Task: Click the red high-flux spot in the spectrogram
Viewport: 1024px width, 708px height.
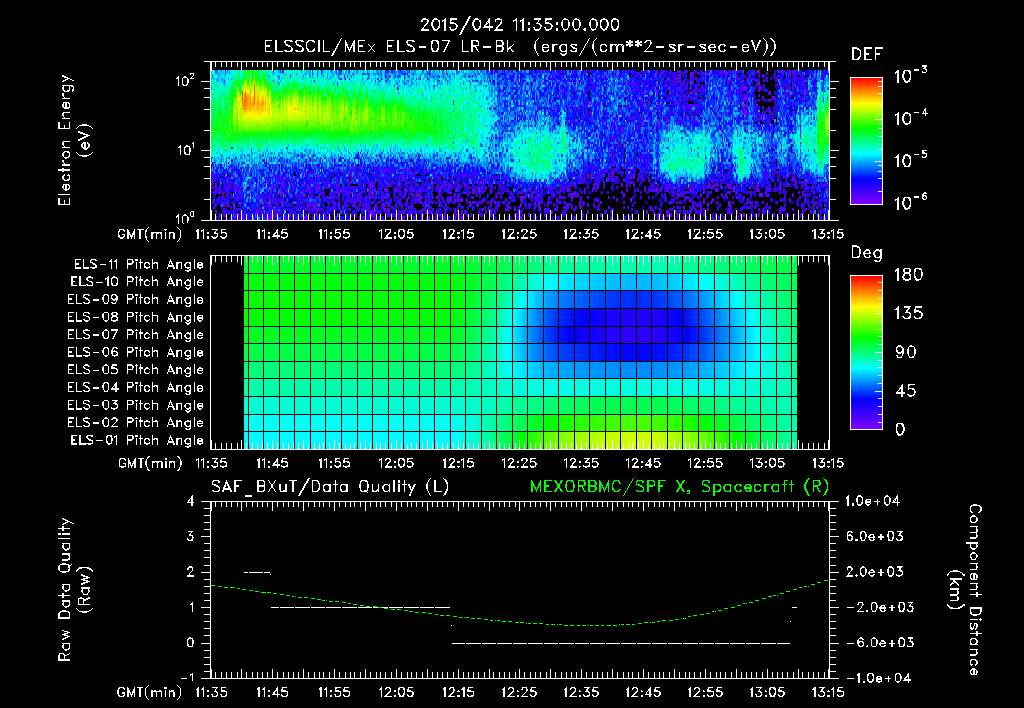Action: 254,101
